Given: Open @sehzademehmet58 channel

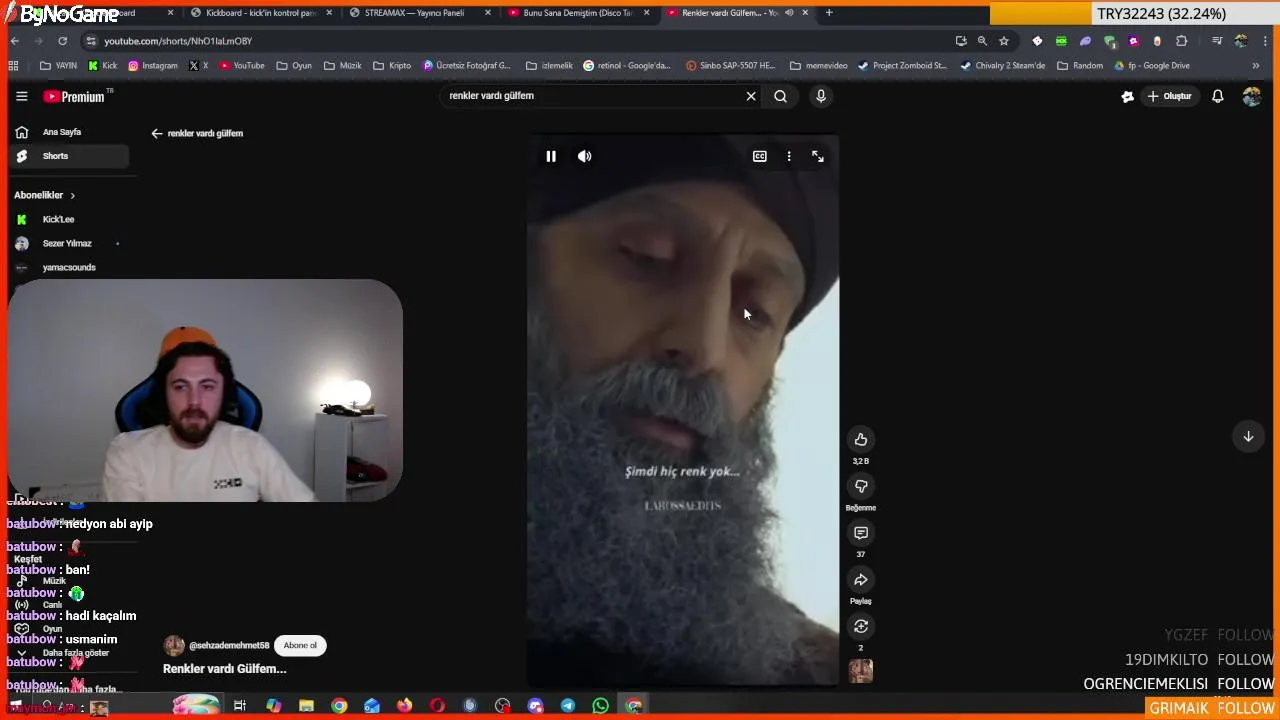Looking at the screenshot, I should pyautogui.click(x=229, y=645).
